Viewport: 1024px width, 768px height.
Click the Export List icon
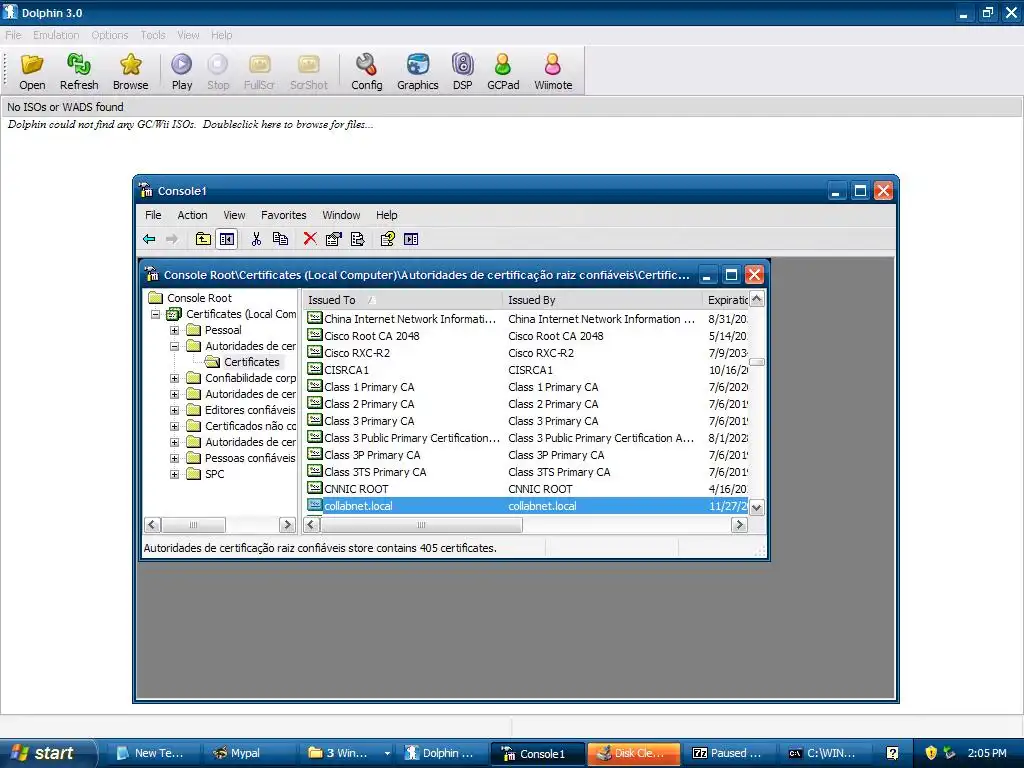click(x=357, y=239)
